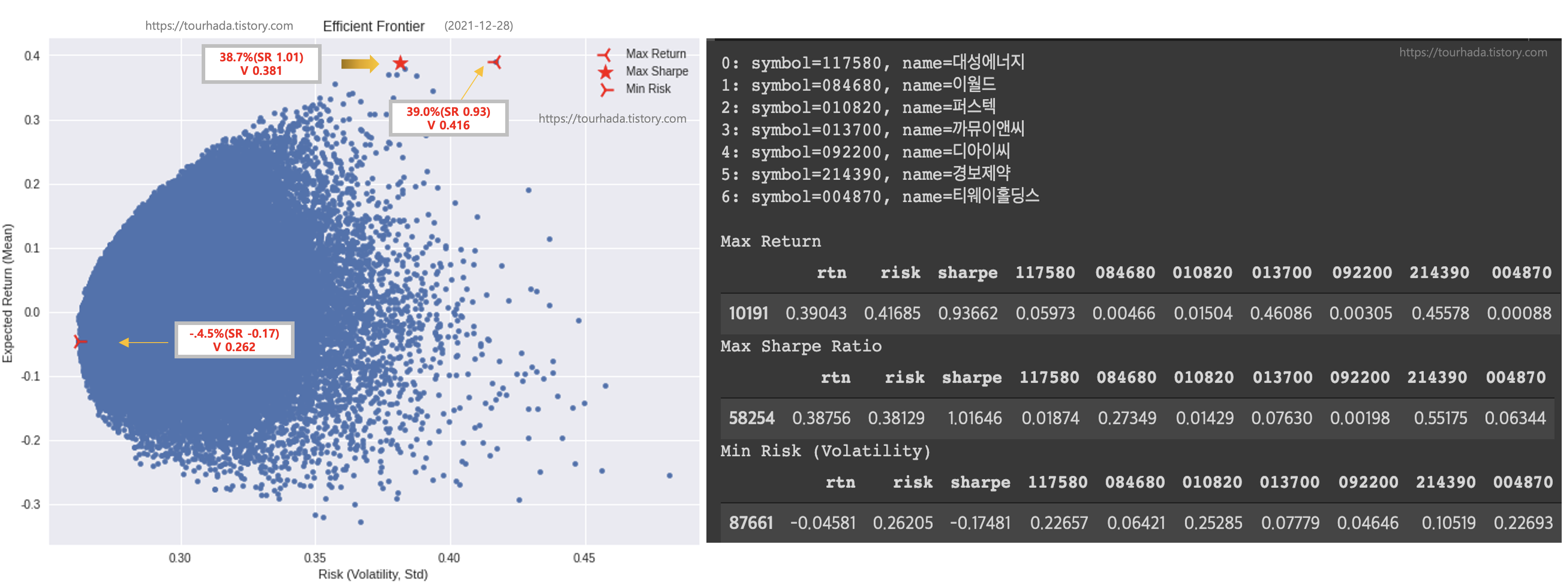Click row index 87661 in Min Risk table

click(751, 523)
